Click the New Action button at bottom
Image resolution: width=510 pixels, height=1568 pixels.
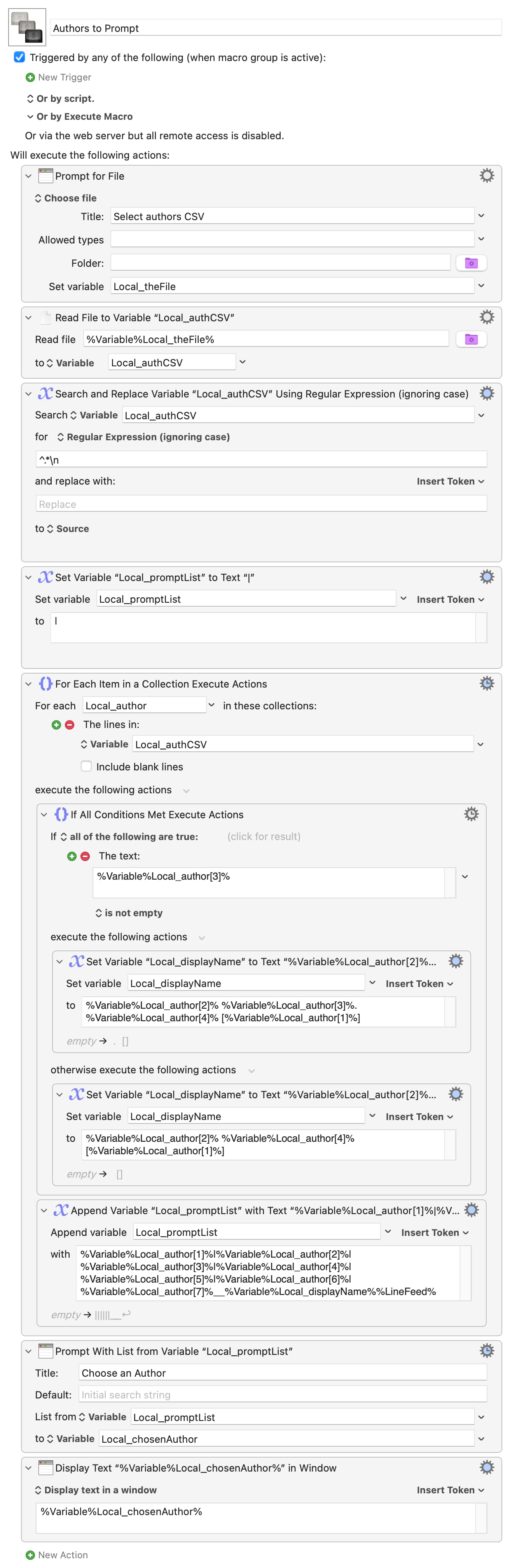(x=57, y=1555)
